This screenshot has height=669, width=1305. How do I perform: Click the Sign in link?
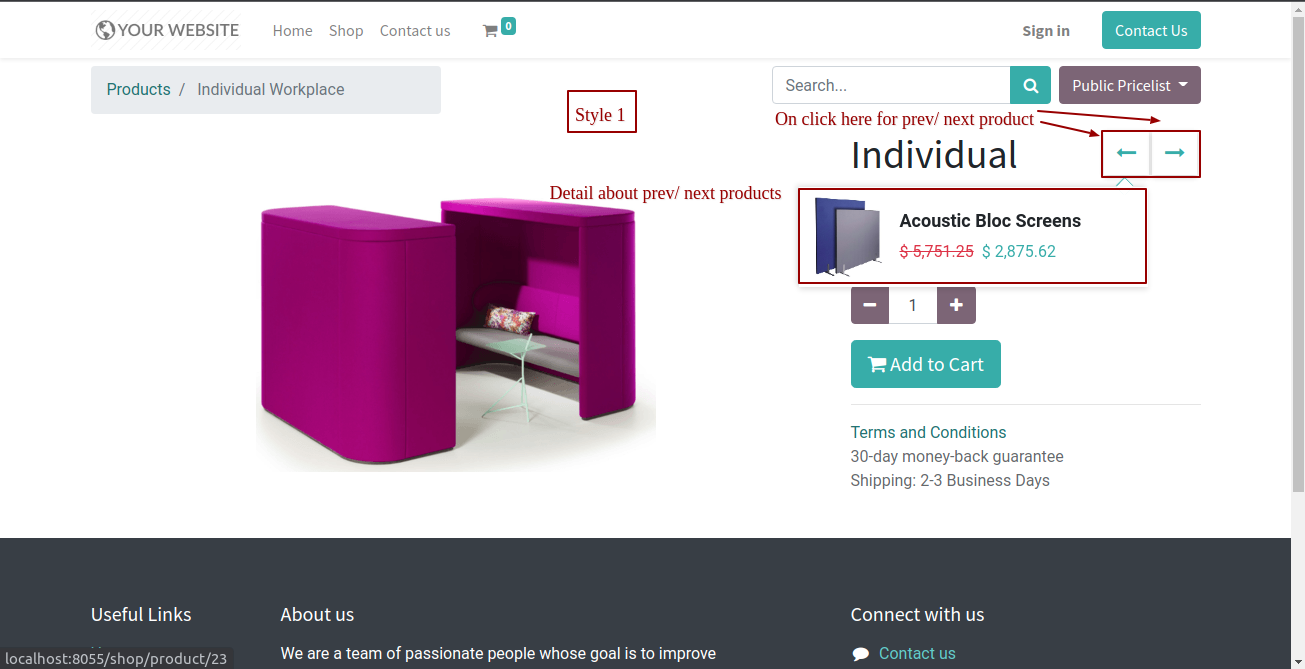[1046, 31]
